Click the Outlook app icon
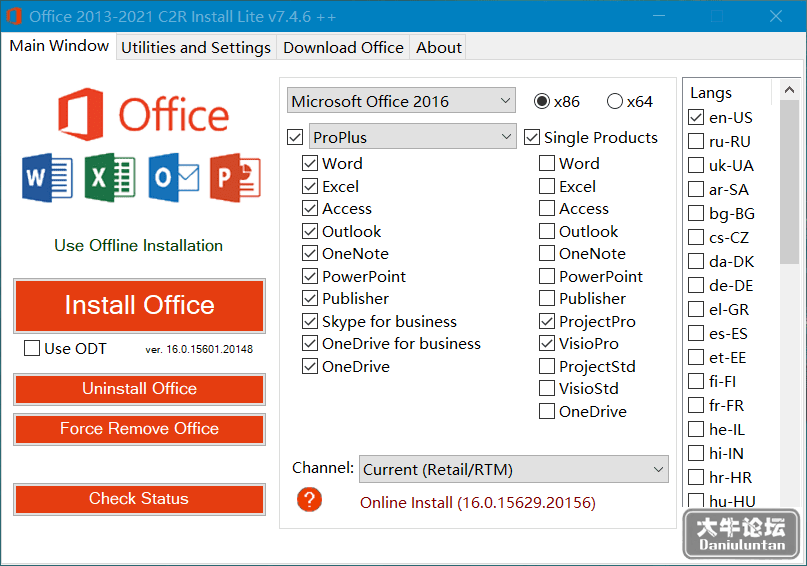Screen dimensions: 807x566 (173, 178)
